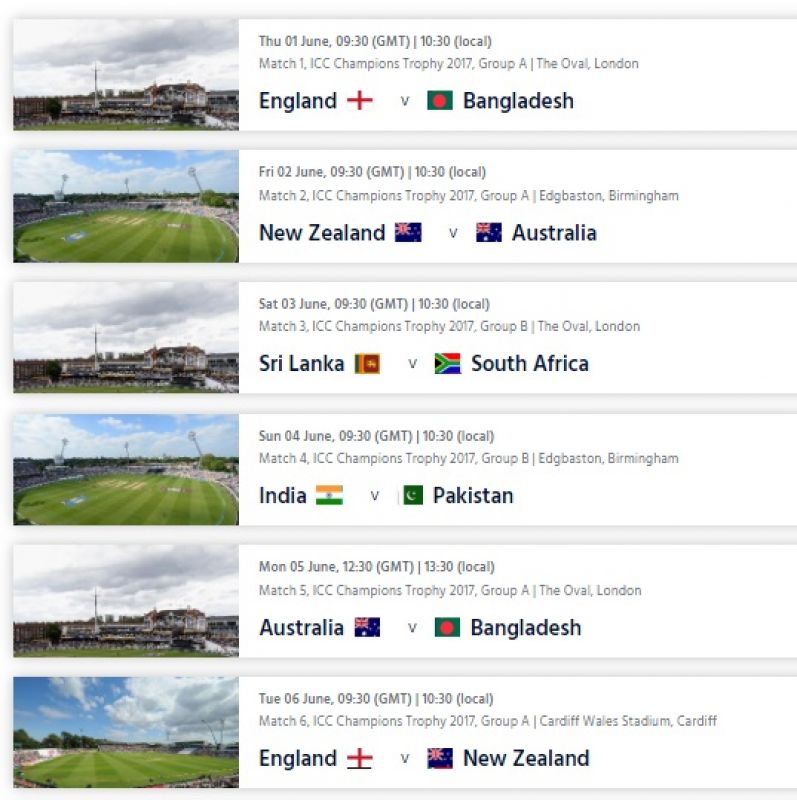Click the England flag in Match 1
This screenshot has height=800, width=797.
coord(360,101)
